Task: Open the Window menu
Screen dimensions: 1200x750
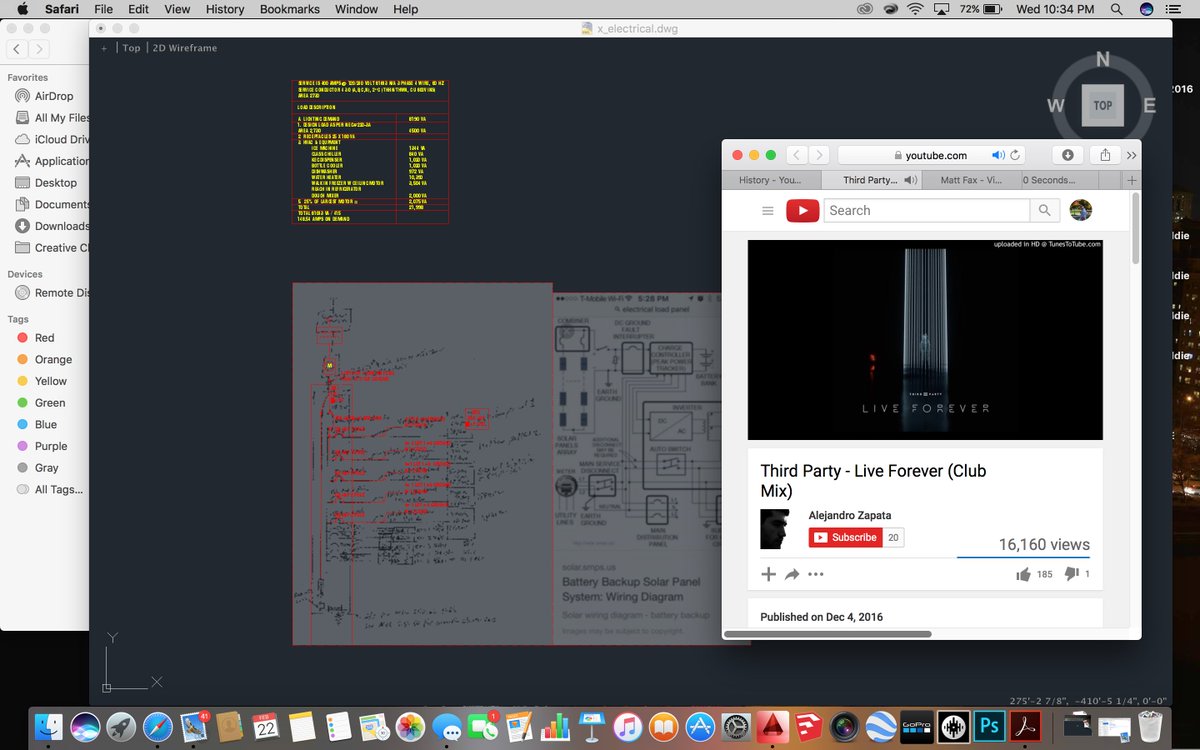Action: 356,9
